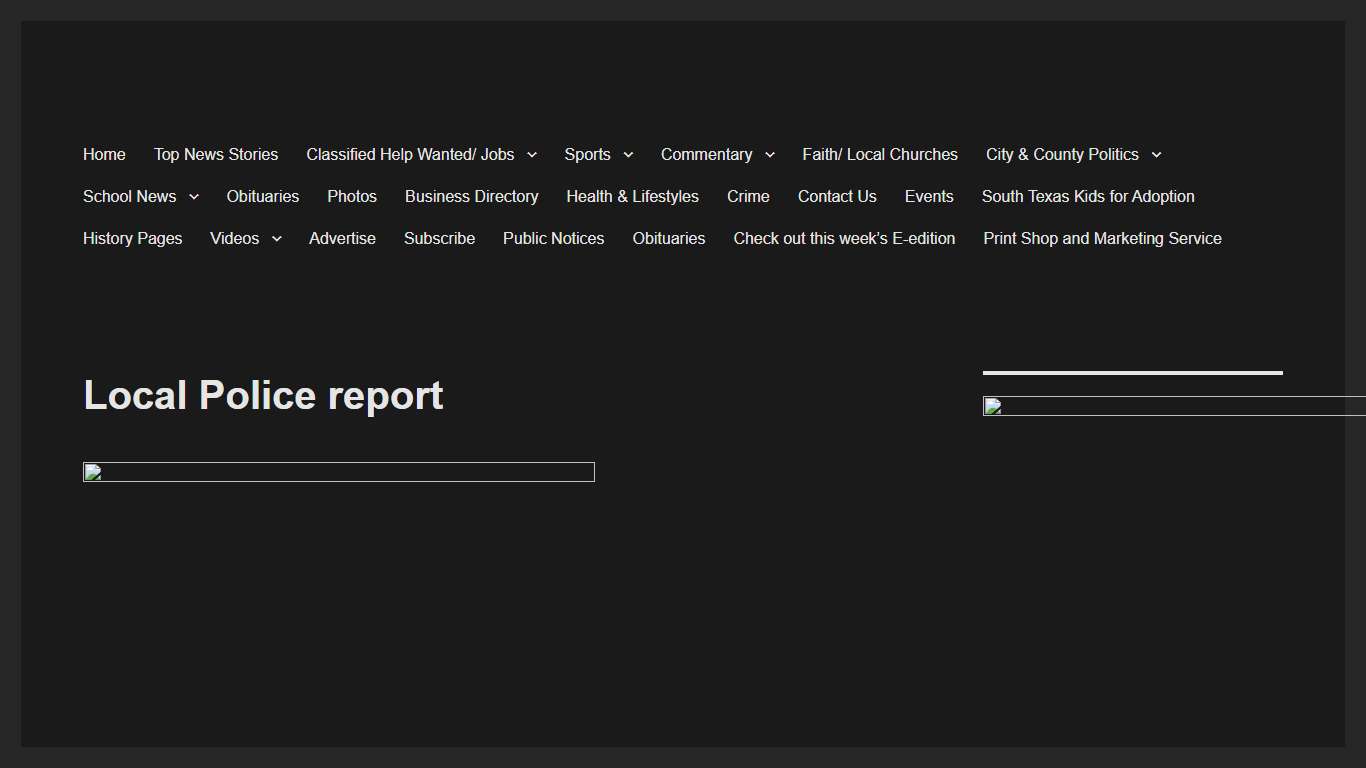Expand the School News submenu
Image resolution: width=1366 pixels, height=768 pixels.
pyautogui.click(x=193, y=197)
